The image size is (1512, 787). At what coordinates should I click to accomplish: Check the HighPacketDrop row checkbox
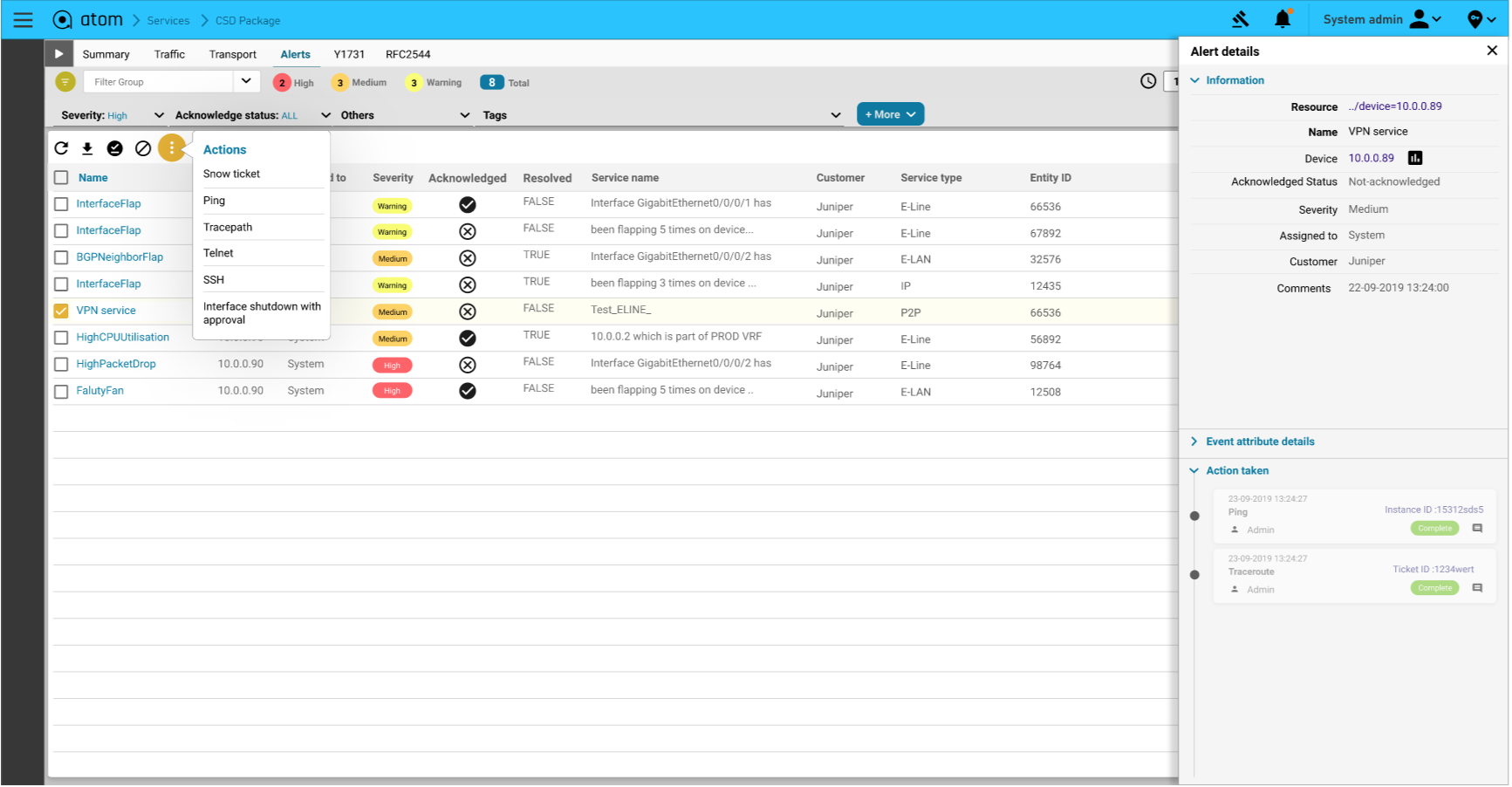[61, 365]
